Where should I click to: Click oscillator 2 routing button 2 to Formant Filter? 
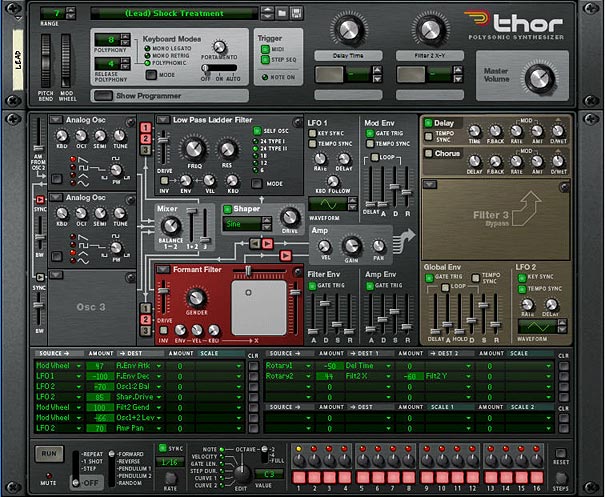[x=145, y=320]
